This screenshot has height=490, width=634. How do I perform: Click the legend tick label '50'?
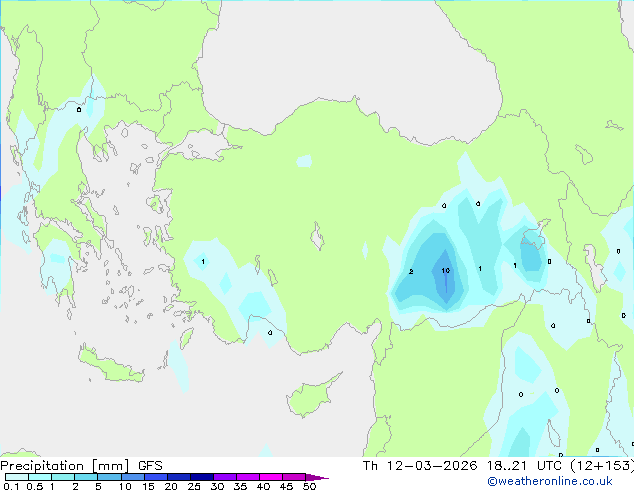point(309,486)
